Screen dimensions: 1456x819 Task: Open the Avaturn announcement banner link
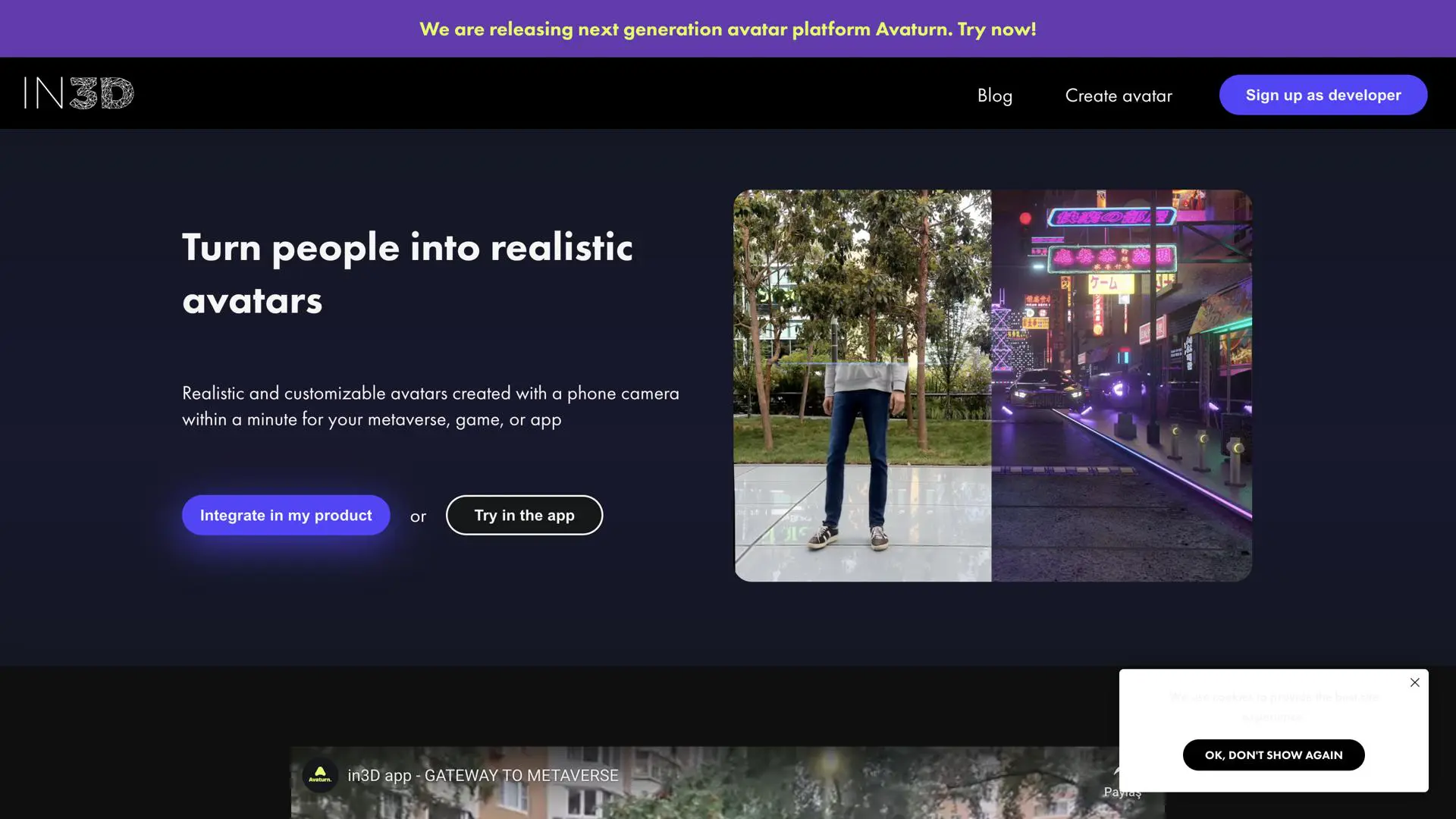tap(727, 29)
